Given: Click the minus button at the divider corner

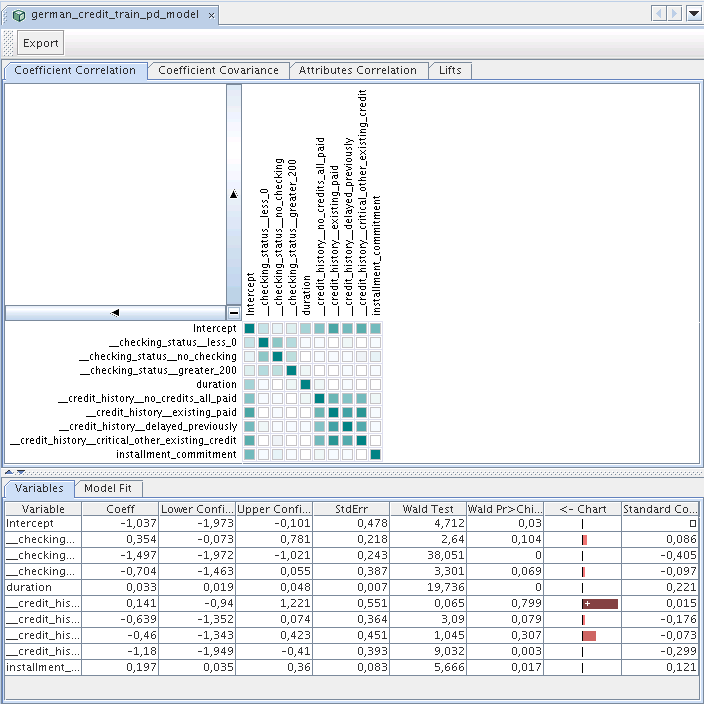Looking at the screenshot, I should [x=233, y=312].
